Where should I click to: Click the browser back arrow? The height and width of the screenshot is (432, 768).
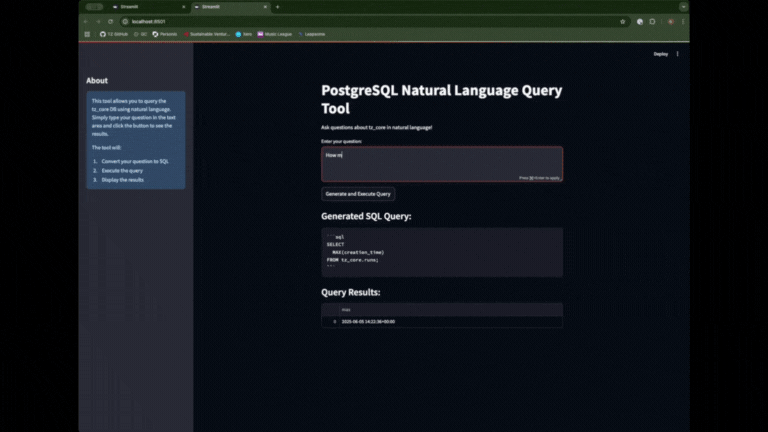click(86, 22)
